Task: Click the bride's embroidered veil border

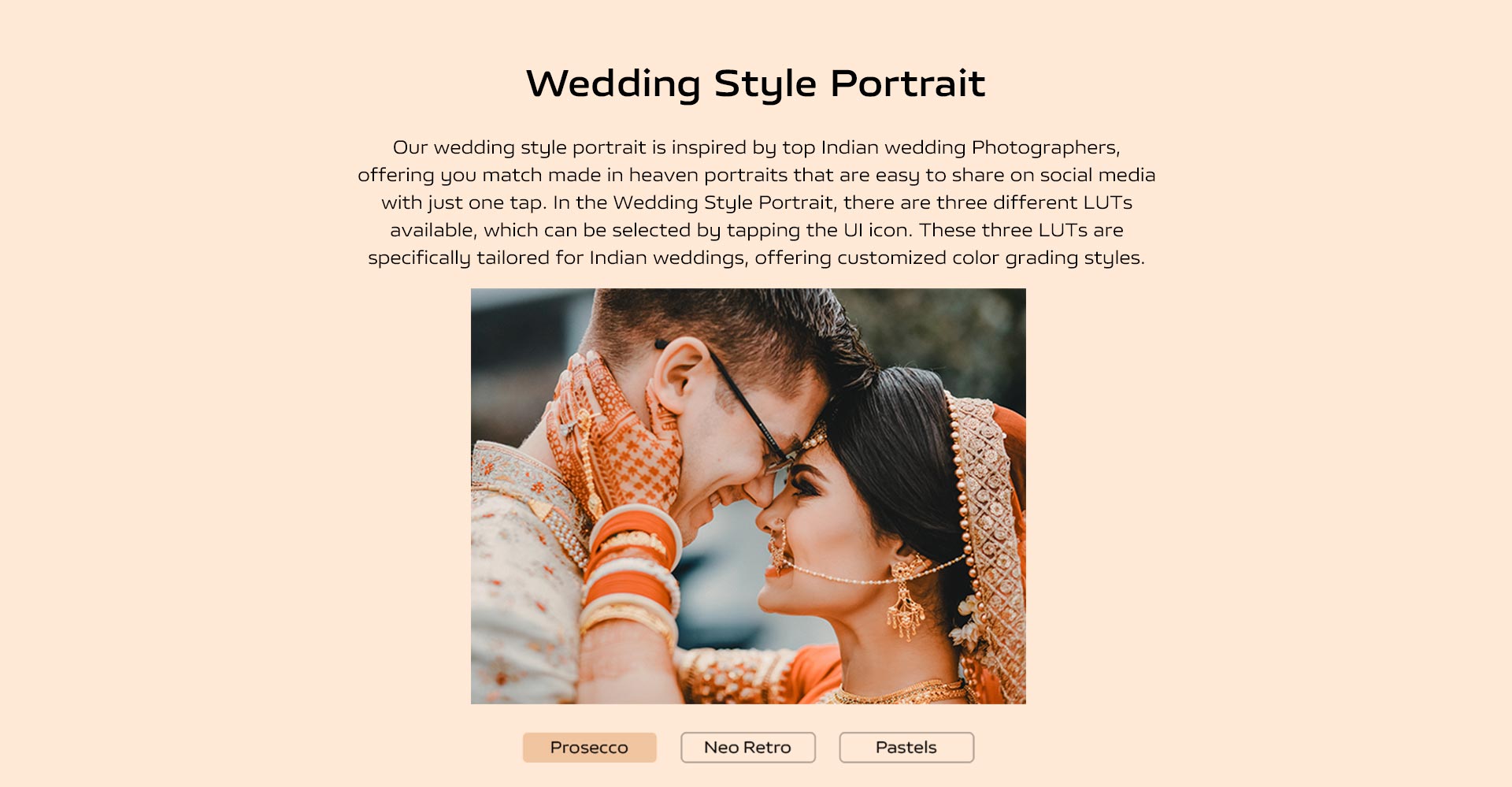Action: (x=984, y=520)
